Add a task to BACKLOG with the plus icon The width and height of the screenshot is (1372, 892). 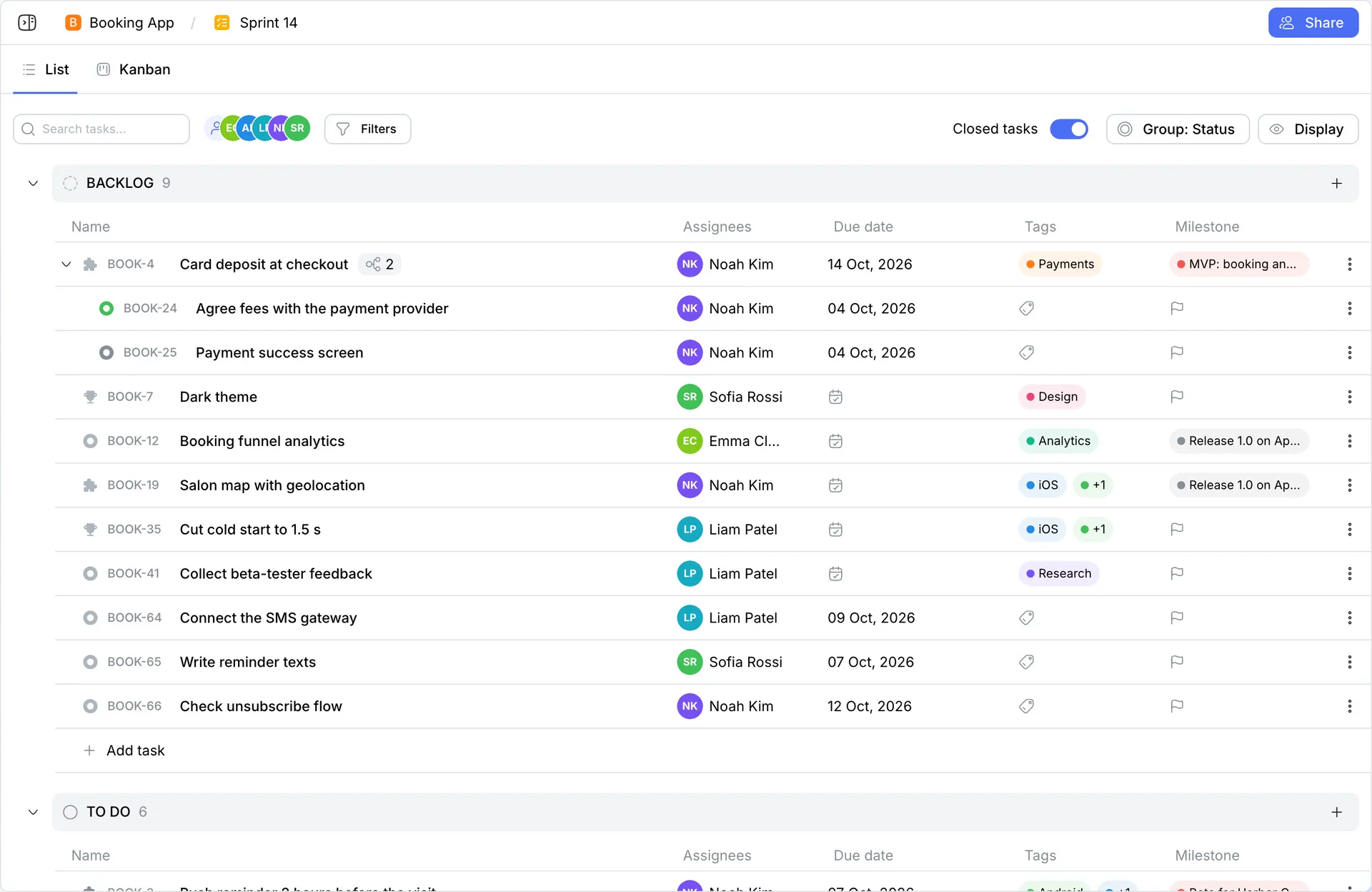tap(1336, 184)
